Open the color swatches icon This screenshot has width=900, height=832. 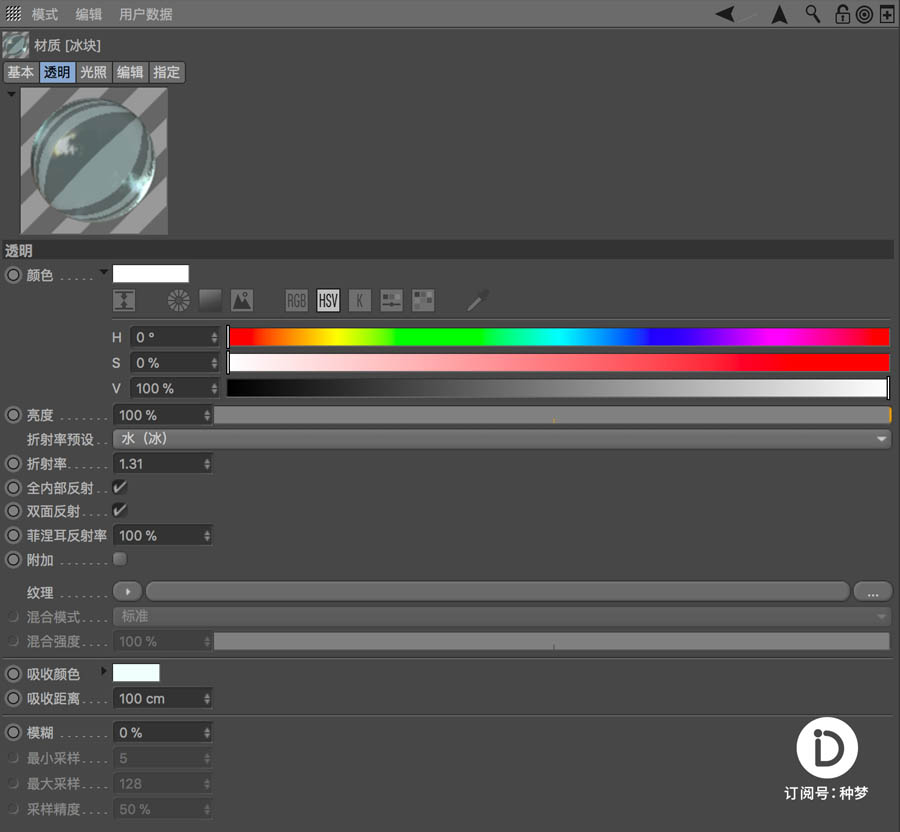[423, 300]
